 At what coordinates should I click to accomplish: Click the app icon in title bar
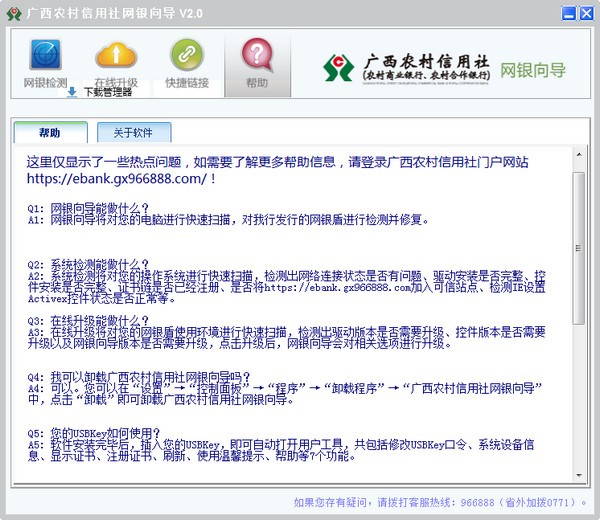[x=14, y=13]
